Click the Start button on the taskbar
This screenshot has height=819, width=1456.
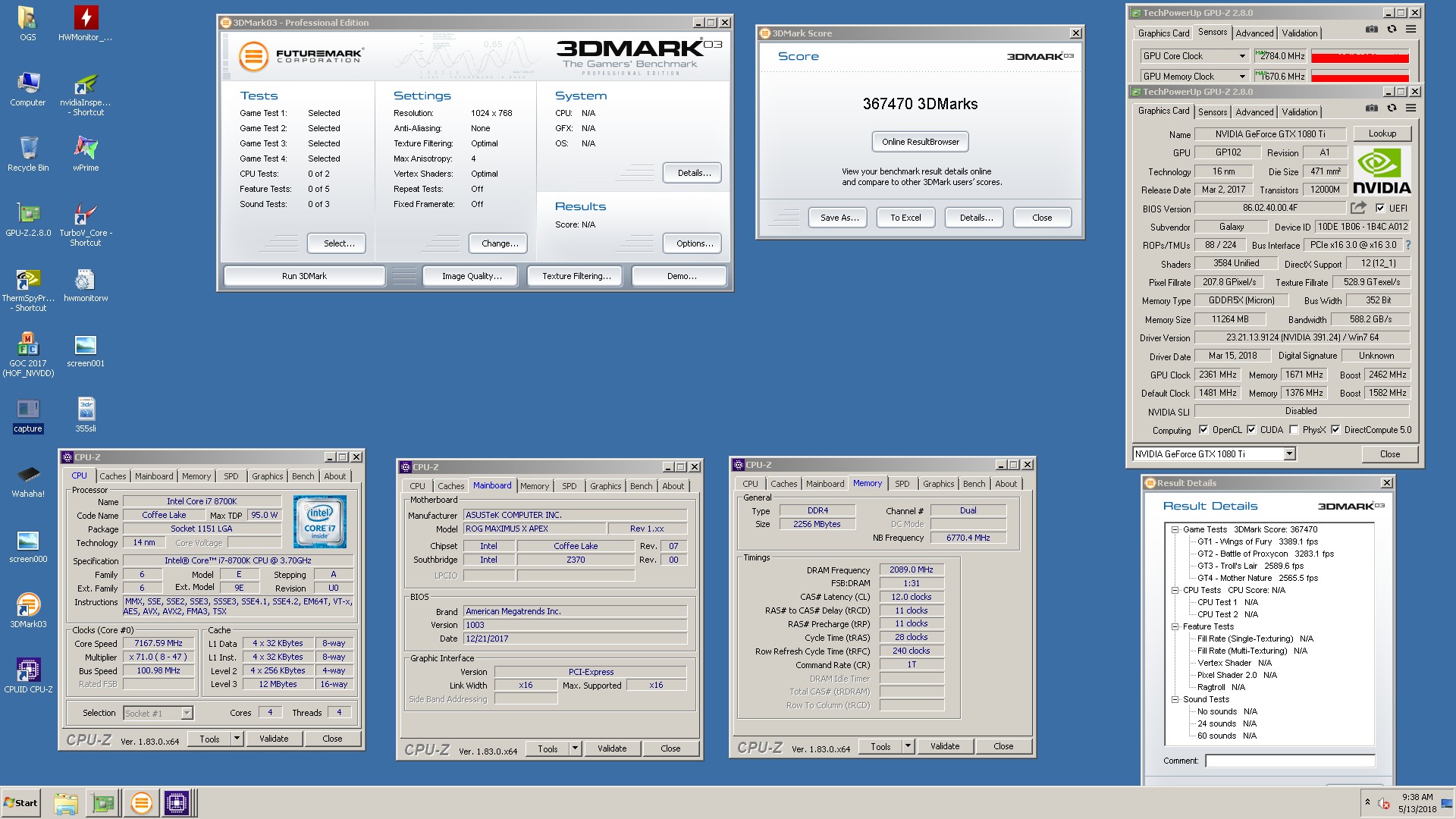click(21, 802)
